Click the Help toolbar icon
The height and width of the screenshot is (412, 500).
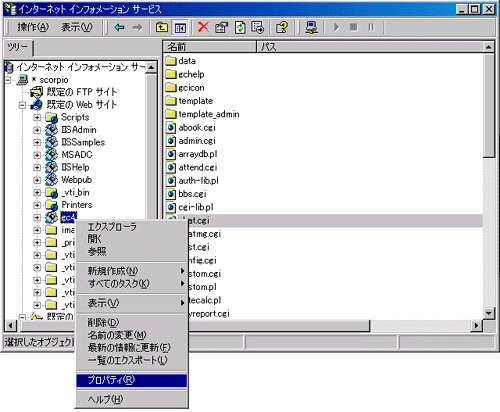(282, 27)
